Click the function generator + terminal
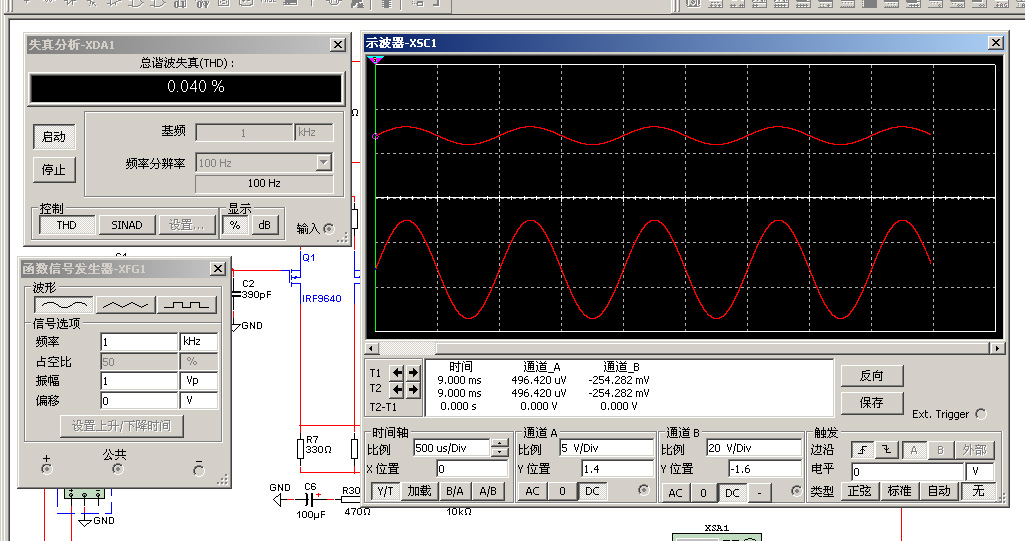Viewport: 1025px width, 541px height. 46,468
